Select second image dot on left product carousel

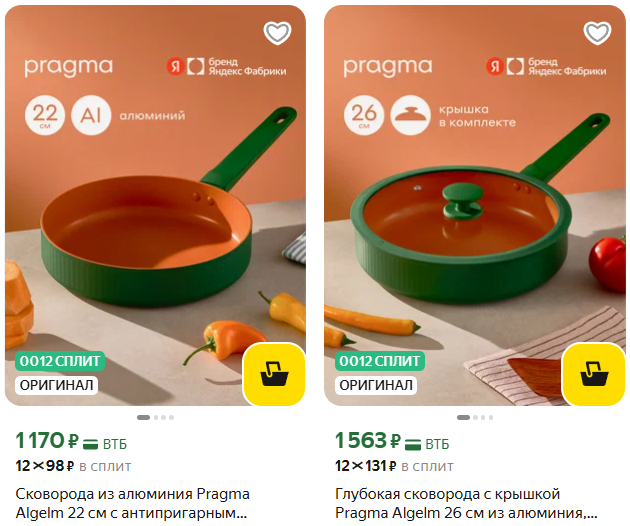(x=156, y=418)
